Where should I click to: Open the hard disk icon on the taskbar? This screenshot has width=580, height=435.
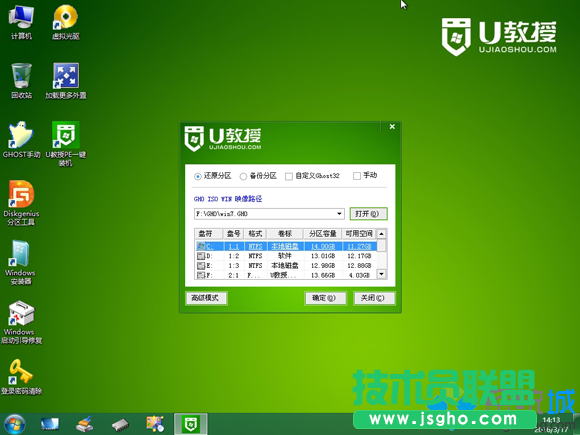(x=120, y=425)
